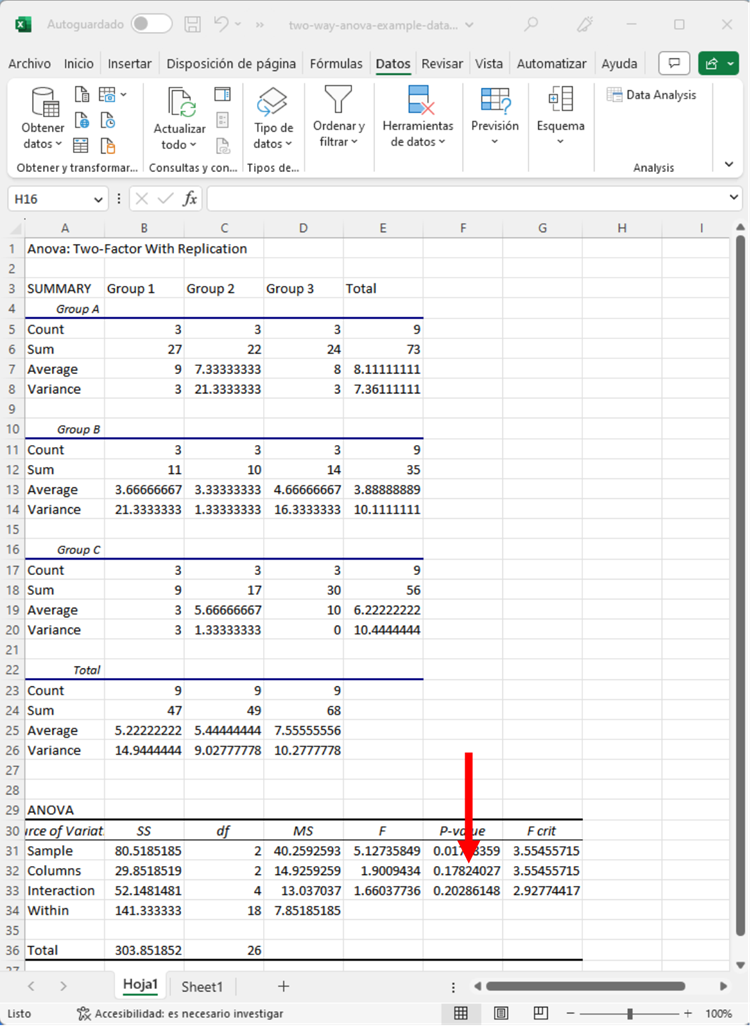Click the Insert Function fx icon
Image resolution: width=750 pixels, height=1026 pixels.
[x=190, y=199]
